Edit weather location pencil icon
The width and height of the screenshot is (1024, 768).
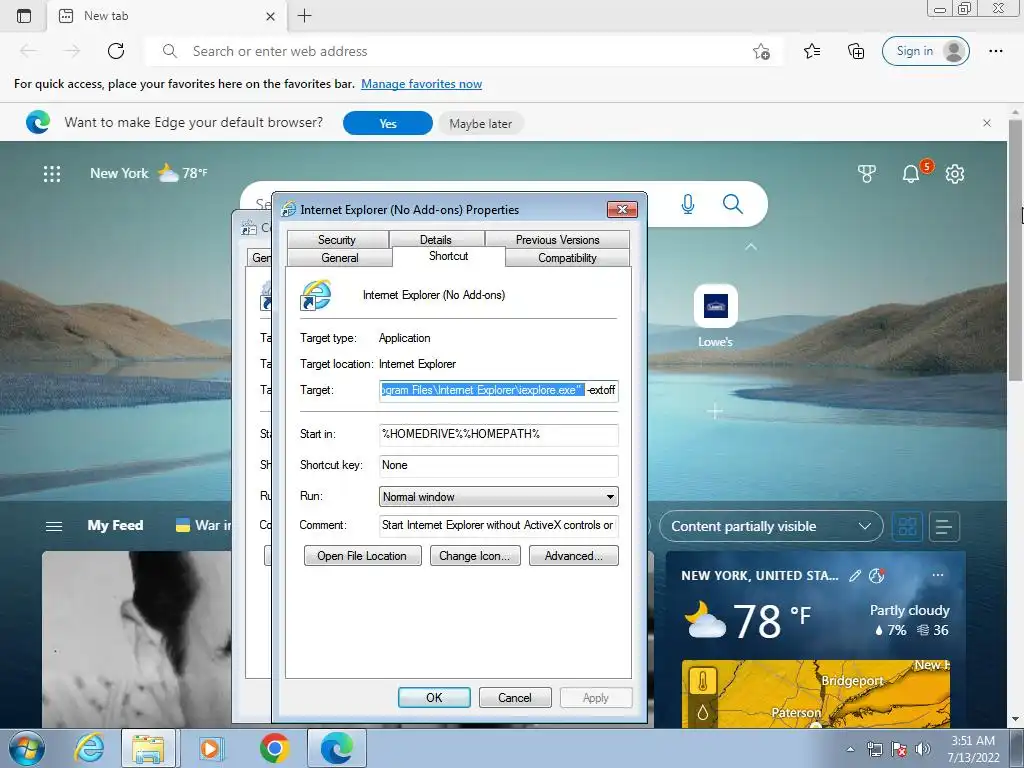coord(854,575)
